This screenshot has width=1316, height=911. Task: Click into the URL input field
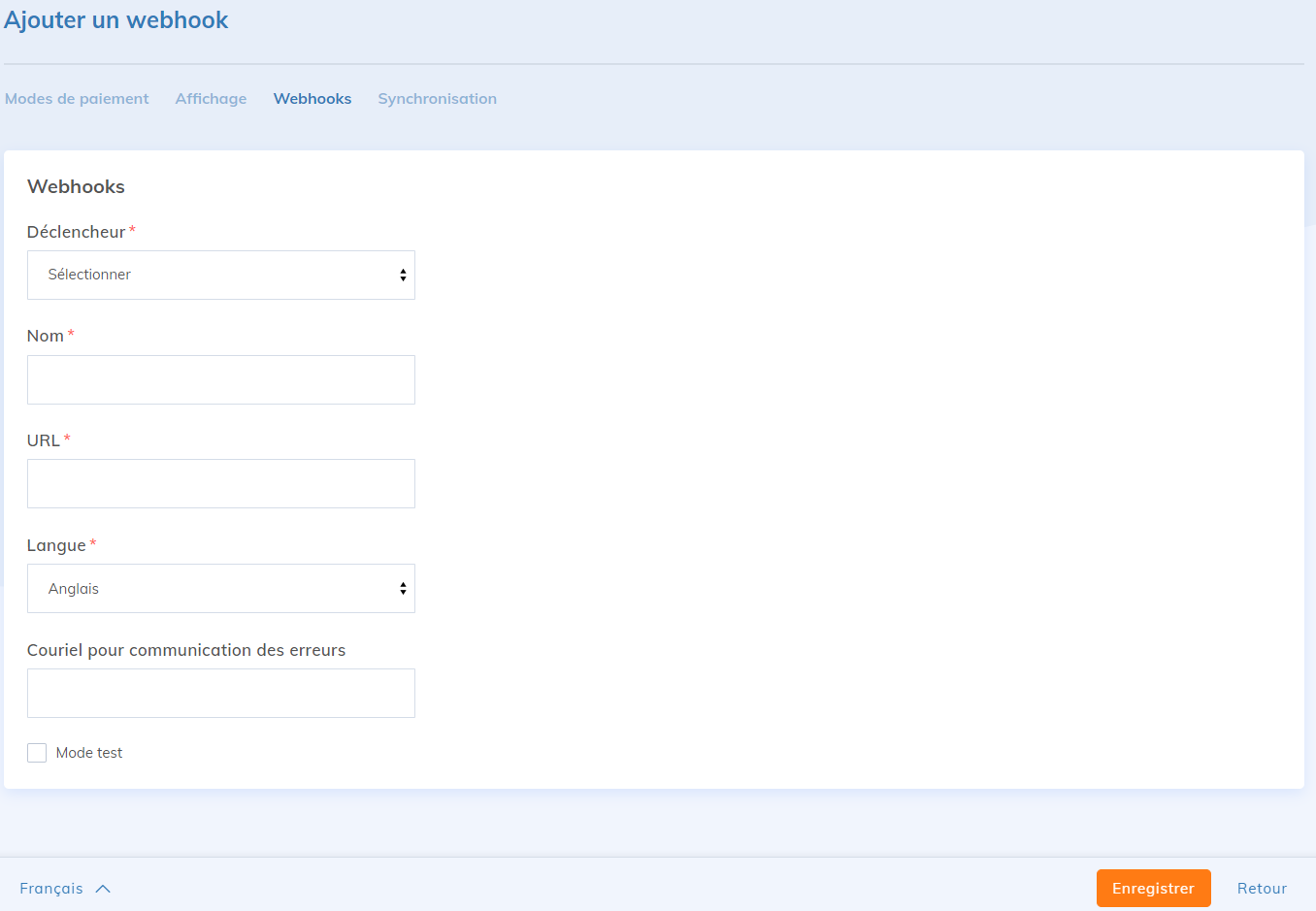pos(220,484)
